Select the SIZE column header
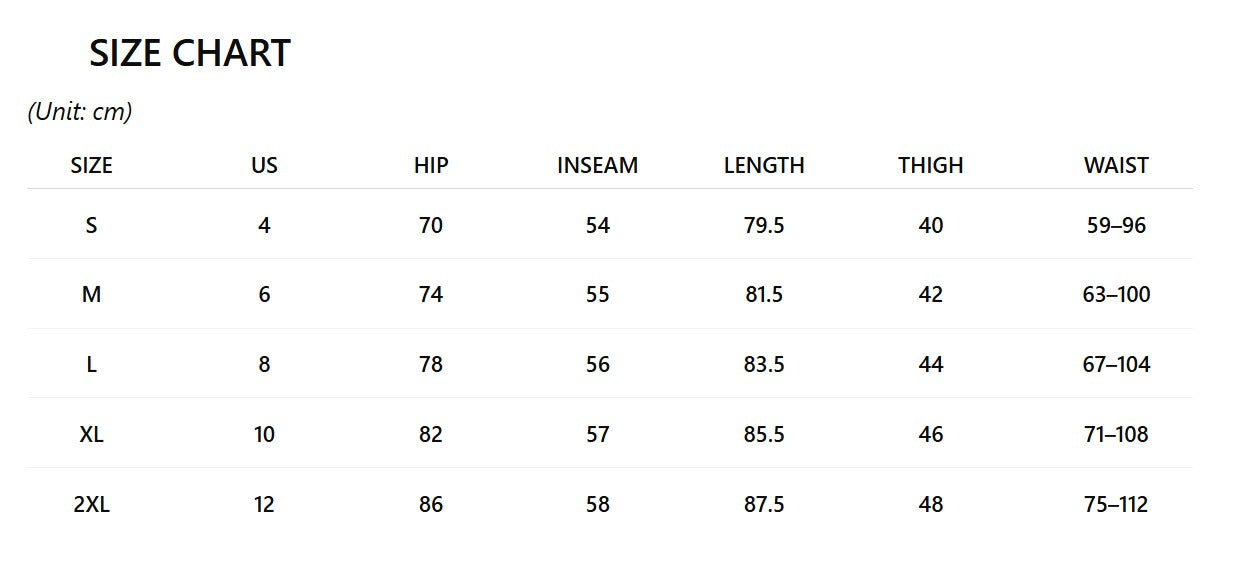Image resolution: width=1252 pixels, height=587 pixels. (91, 166)
